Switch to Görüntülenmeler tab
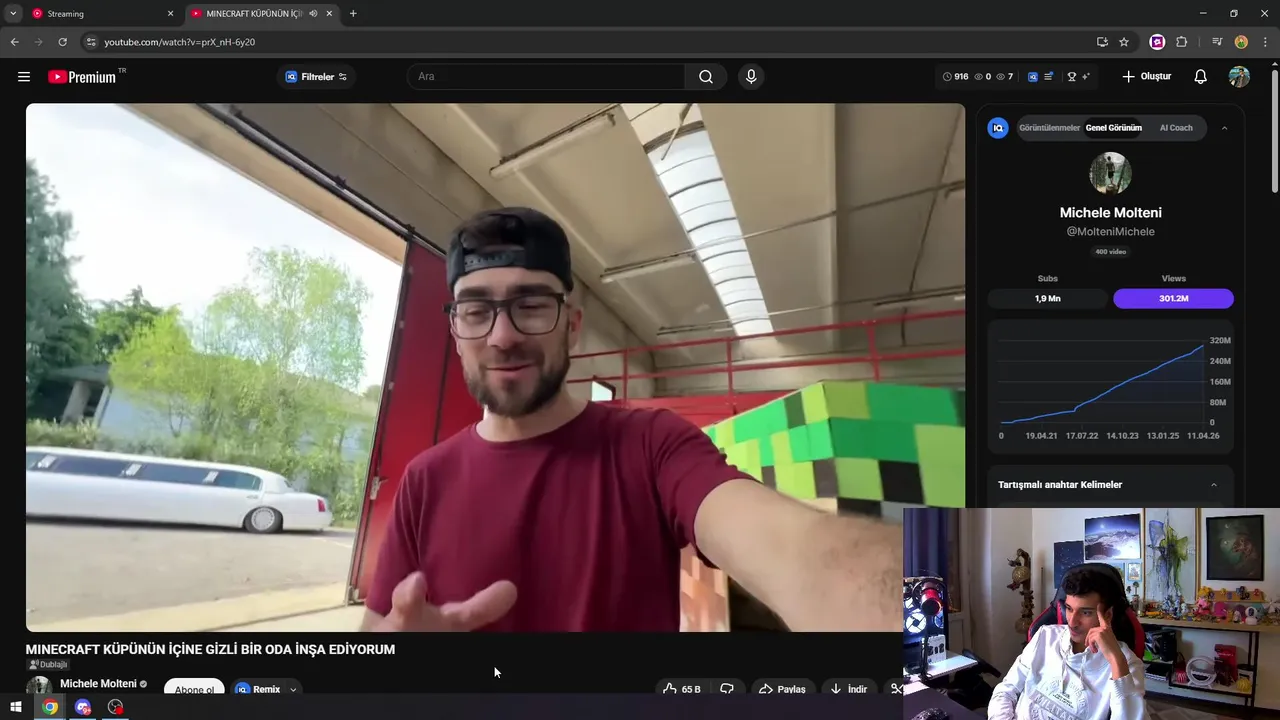Viewport: 1280px width, 720px height. (x=1049, y=128)
